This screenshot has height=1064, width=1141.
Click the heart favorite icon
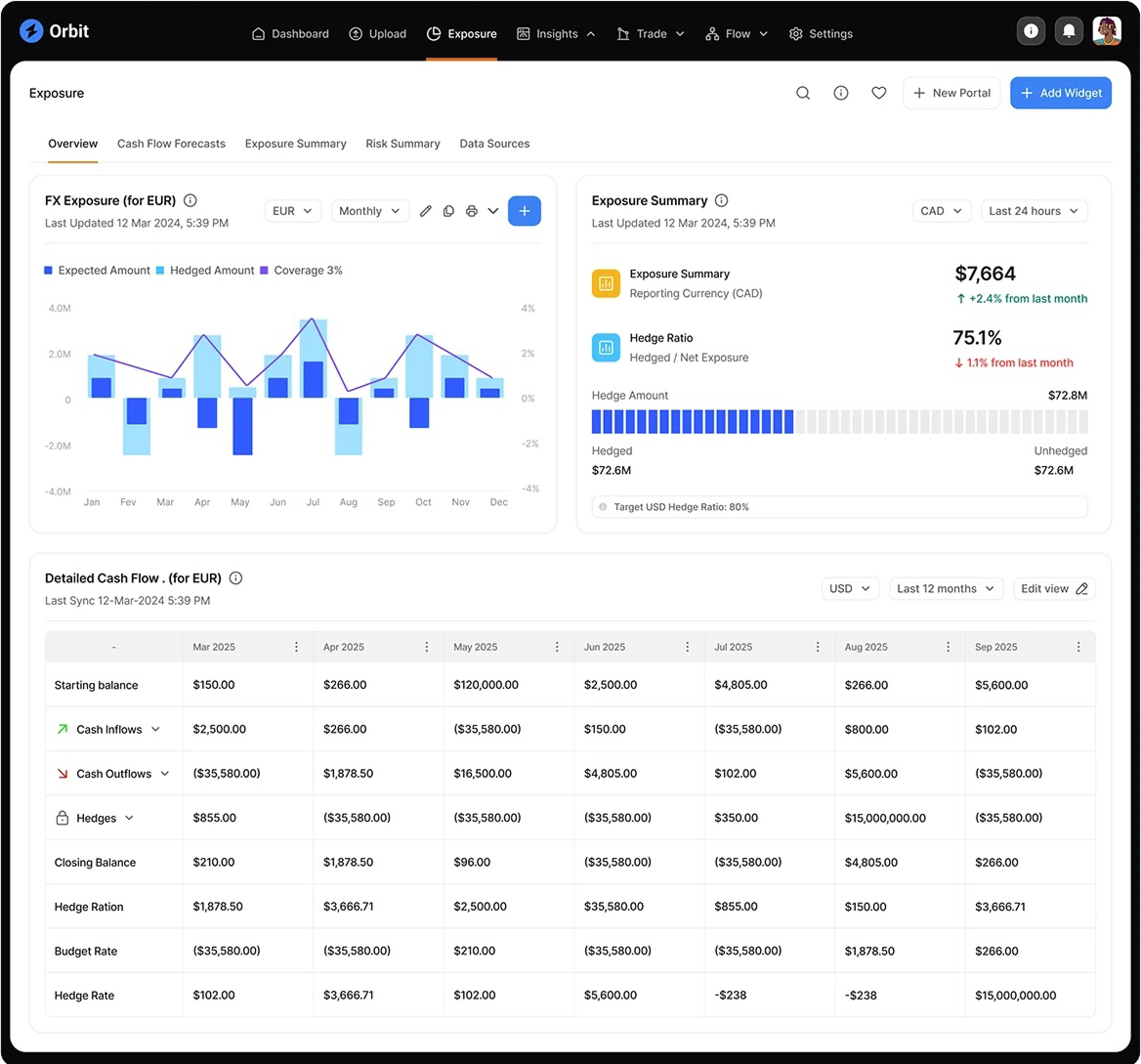[879, 93]
